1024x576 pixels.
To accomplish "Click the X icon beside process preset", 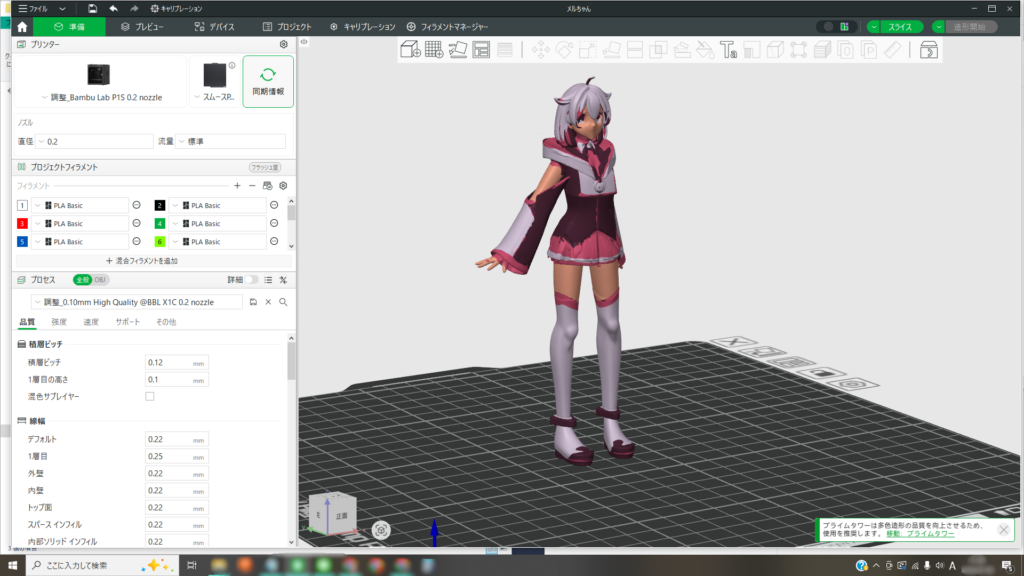I will pyautogui.click(x=268, y=302).
